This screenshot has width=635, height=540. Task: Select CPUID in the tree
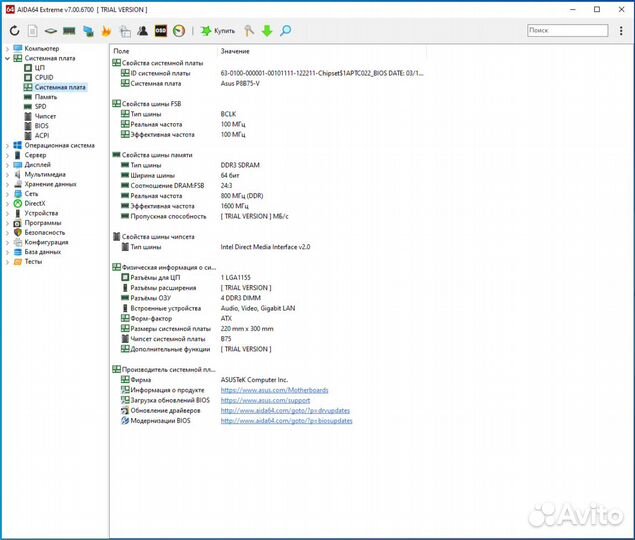click(x=44, y=77)
